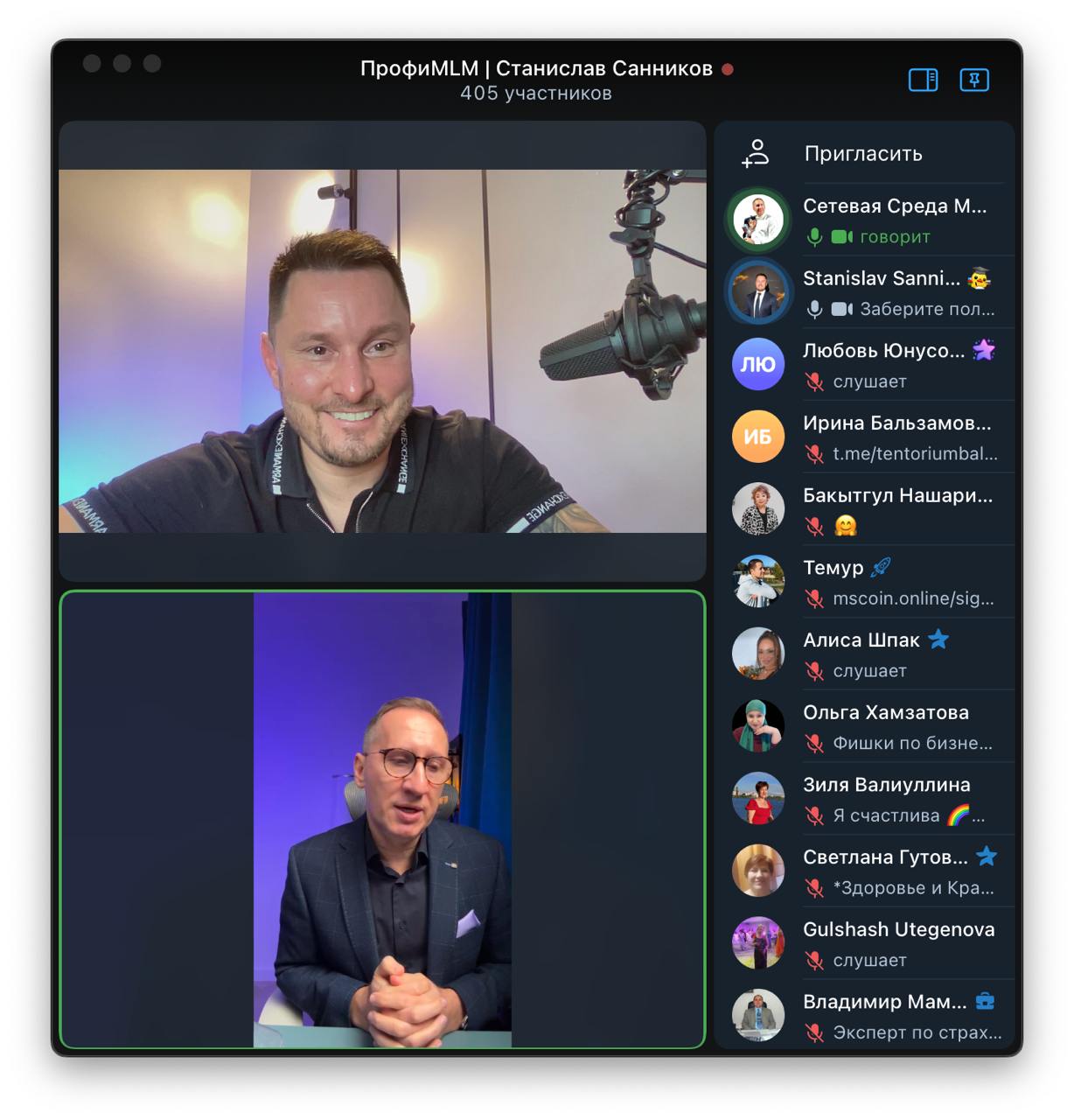Toggle the participants sidebar panel icon
The width and height of the screenshot is (1074, 1120).
tap(923, 80)
